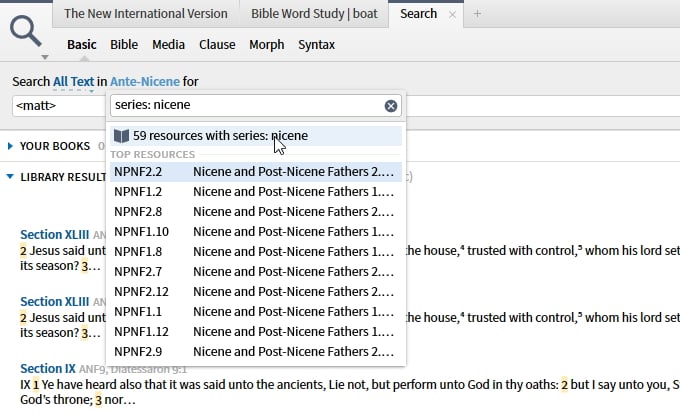Choose the Clause search type
680x418 pixels.
(217, 45)
